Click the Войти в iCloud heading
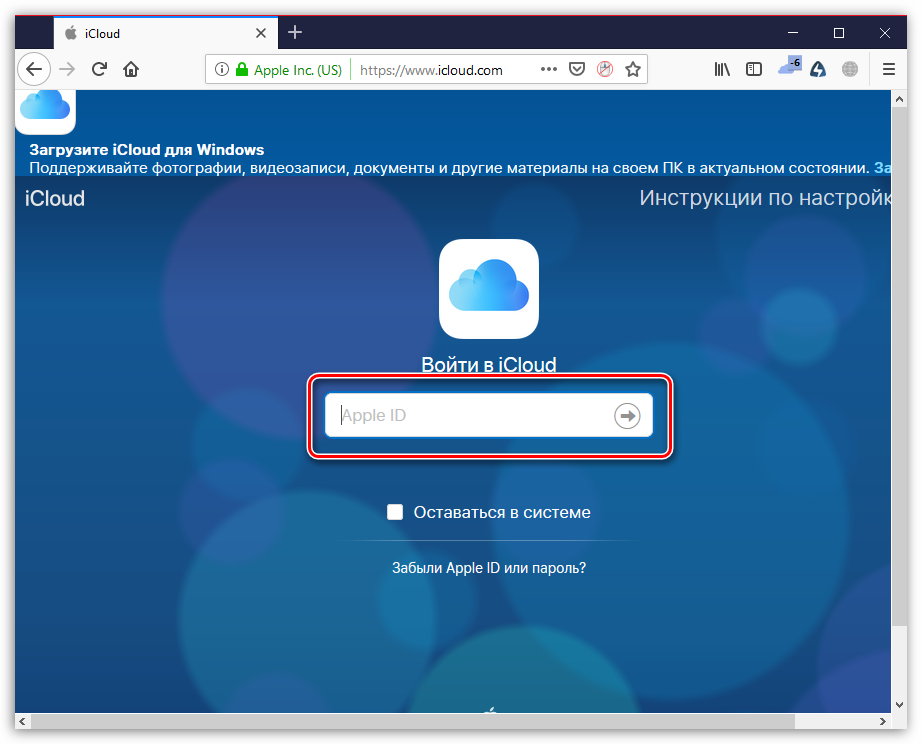The image size is (922, 744). point(489,365)
